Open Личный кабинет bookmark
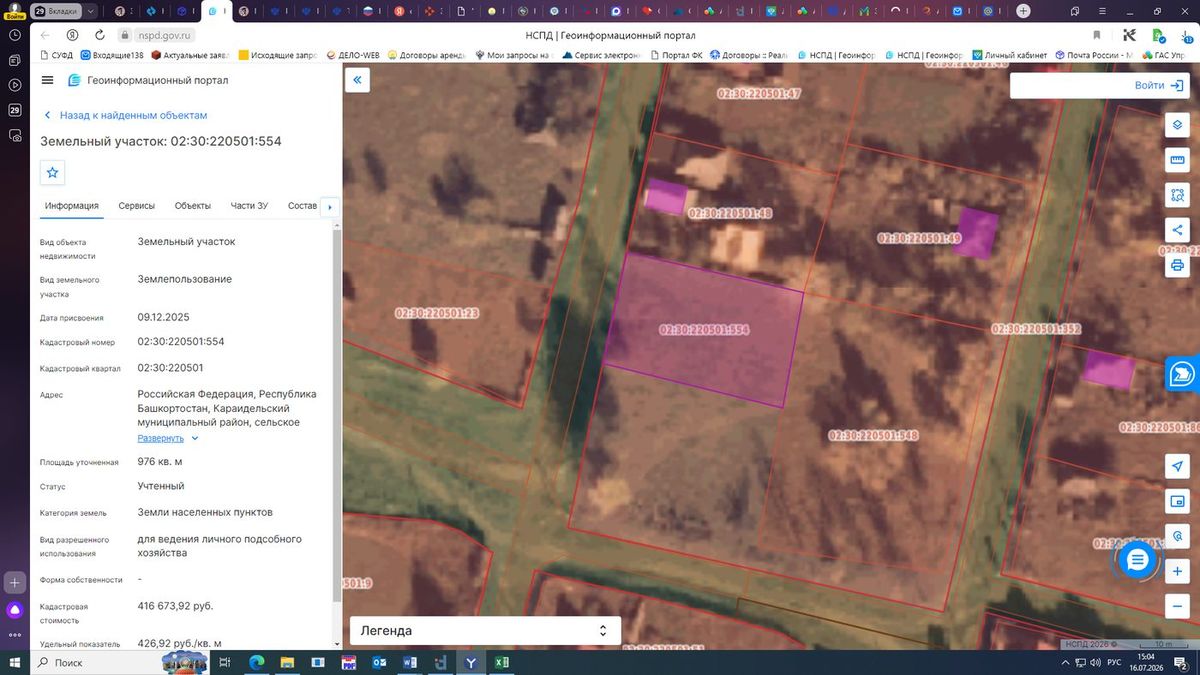The height and width of the screenshot is (675, 1200). [x=1009, y=55]
